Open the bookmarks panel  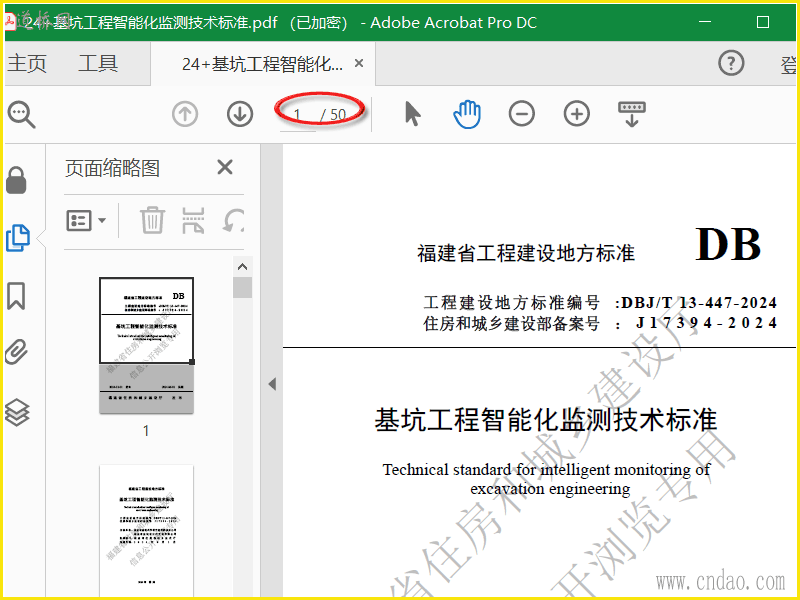click(x=16, y=296)
